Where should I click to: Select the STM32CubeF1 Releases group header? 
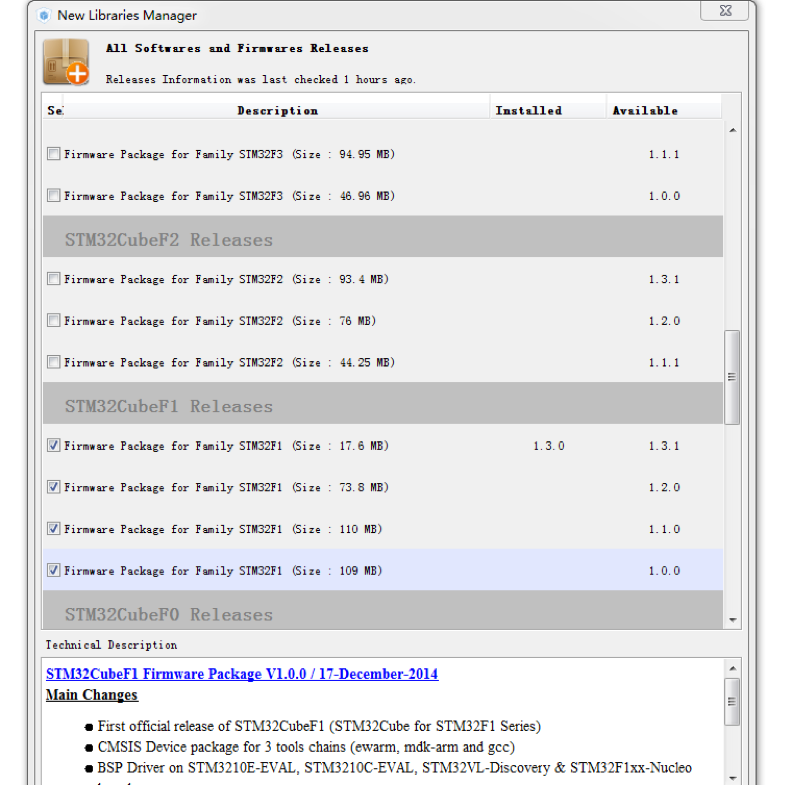click(x=383, y=403)
